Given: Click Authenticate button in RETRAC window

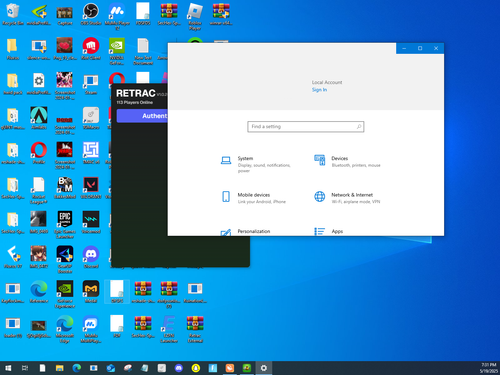Looking at the screenshot, I should [142, 116].
